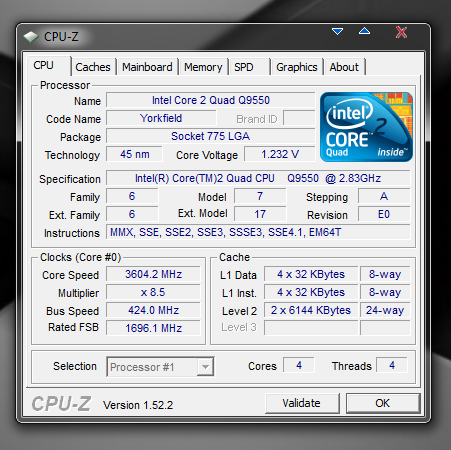Click the empty Level 3 size field
451x450 pixels.
coord(311,328)
